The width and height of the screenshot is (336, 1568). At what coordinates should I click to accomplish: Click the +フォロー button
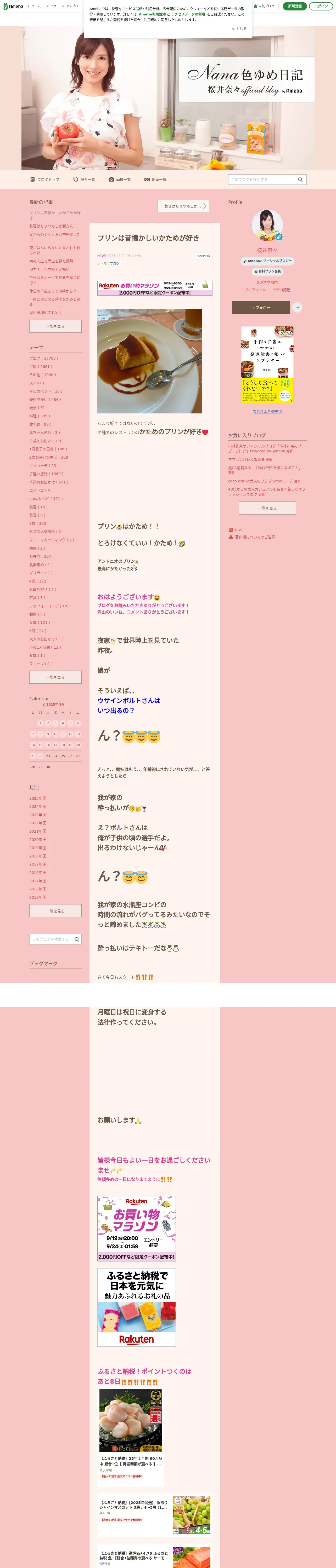point(261,307)
